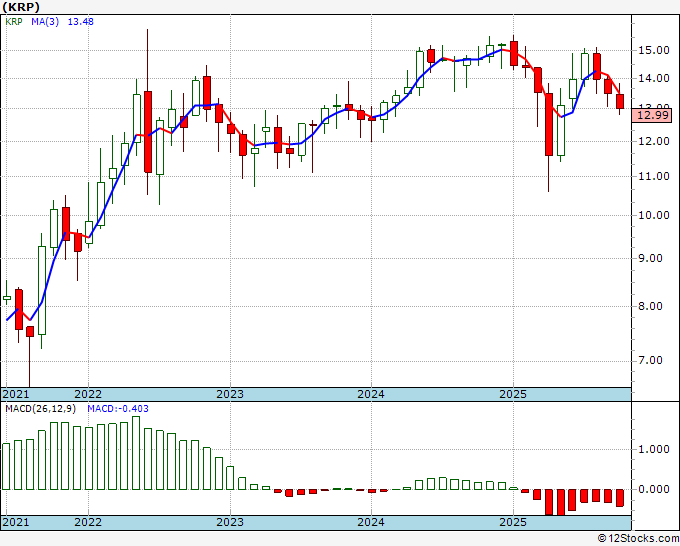Viewport: 680px width, 546px height.
Task: Click the 2023 marker on lower MACD timeline
Action: 230,522
